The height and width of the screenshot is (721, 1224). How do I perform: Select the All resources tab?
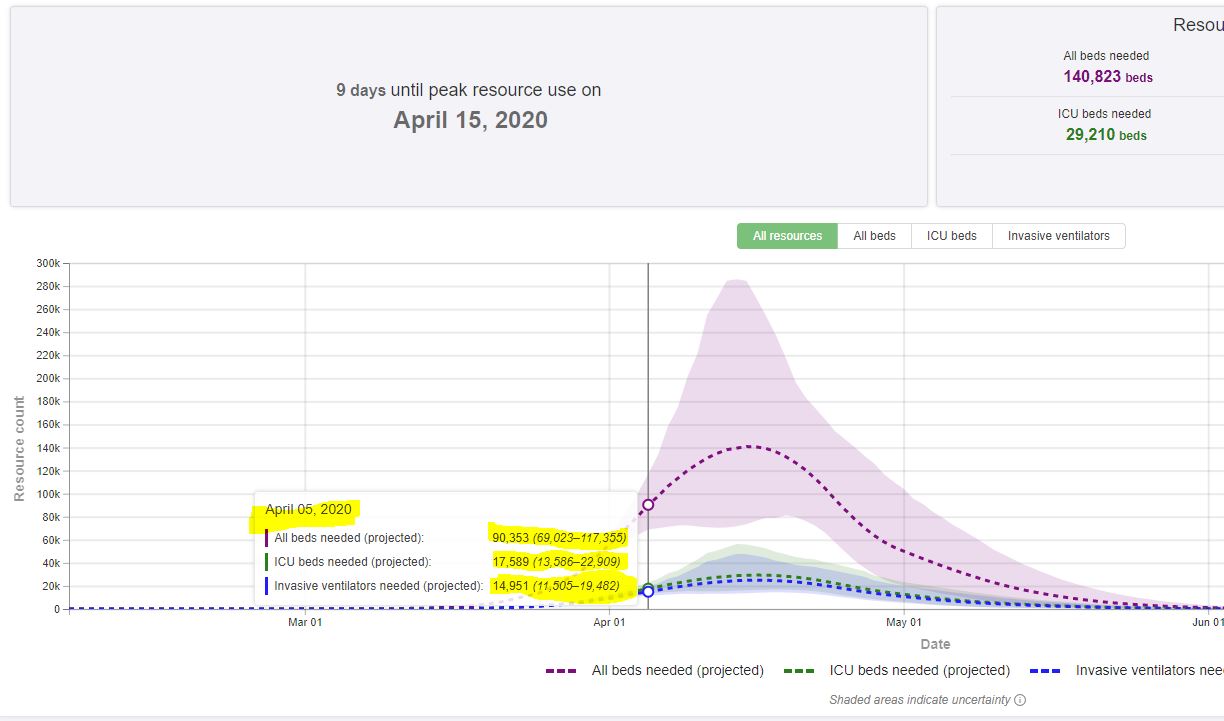[x=787, y=236]
